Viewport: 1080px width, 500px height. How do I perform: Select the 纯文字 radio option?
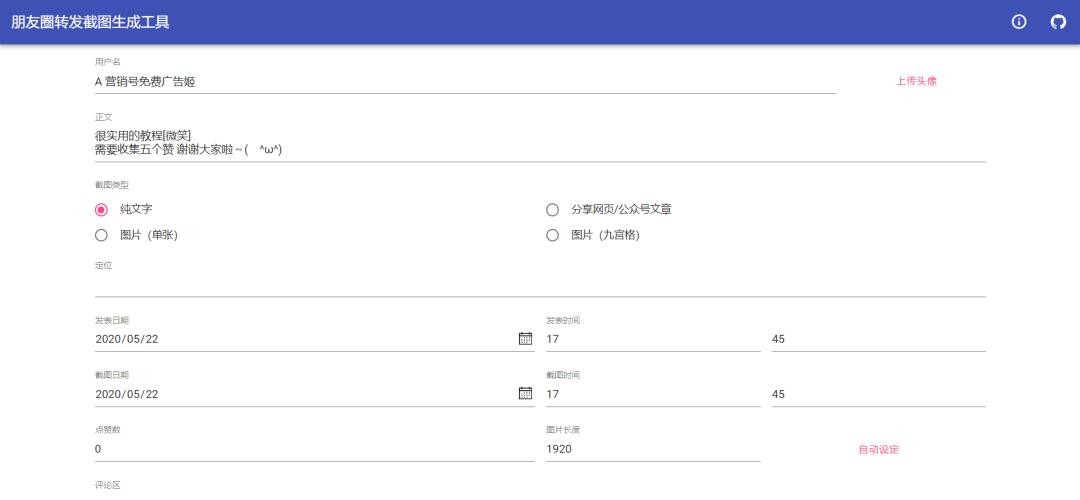tap(101, 209)
